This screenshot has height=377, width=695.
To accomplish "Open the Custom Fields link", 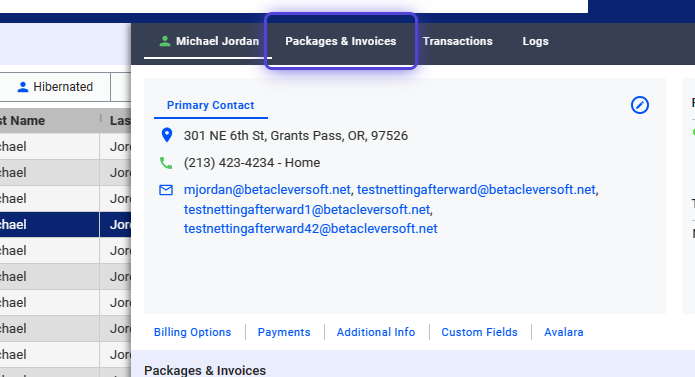I will pos(480,332).
